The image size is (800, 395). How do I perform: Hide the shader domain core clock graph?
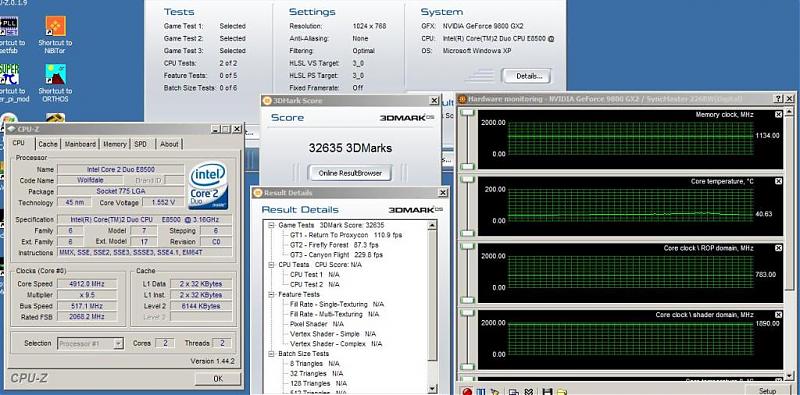click(779, 315)
